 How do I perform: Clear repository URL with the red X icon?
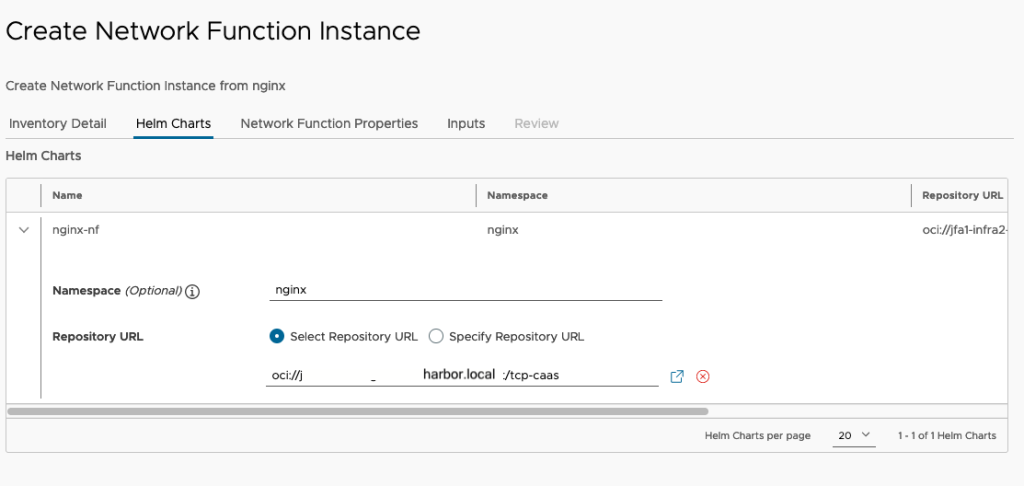[x=703, y=376]
